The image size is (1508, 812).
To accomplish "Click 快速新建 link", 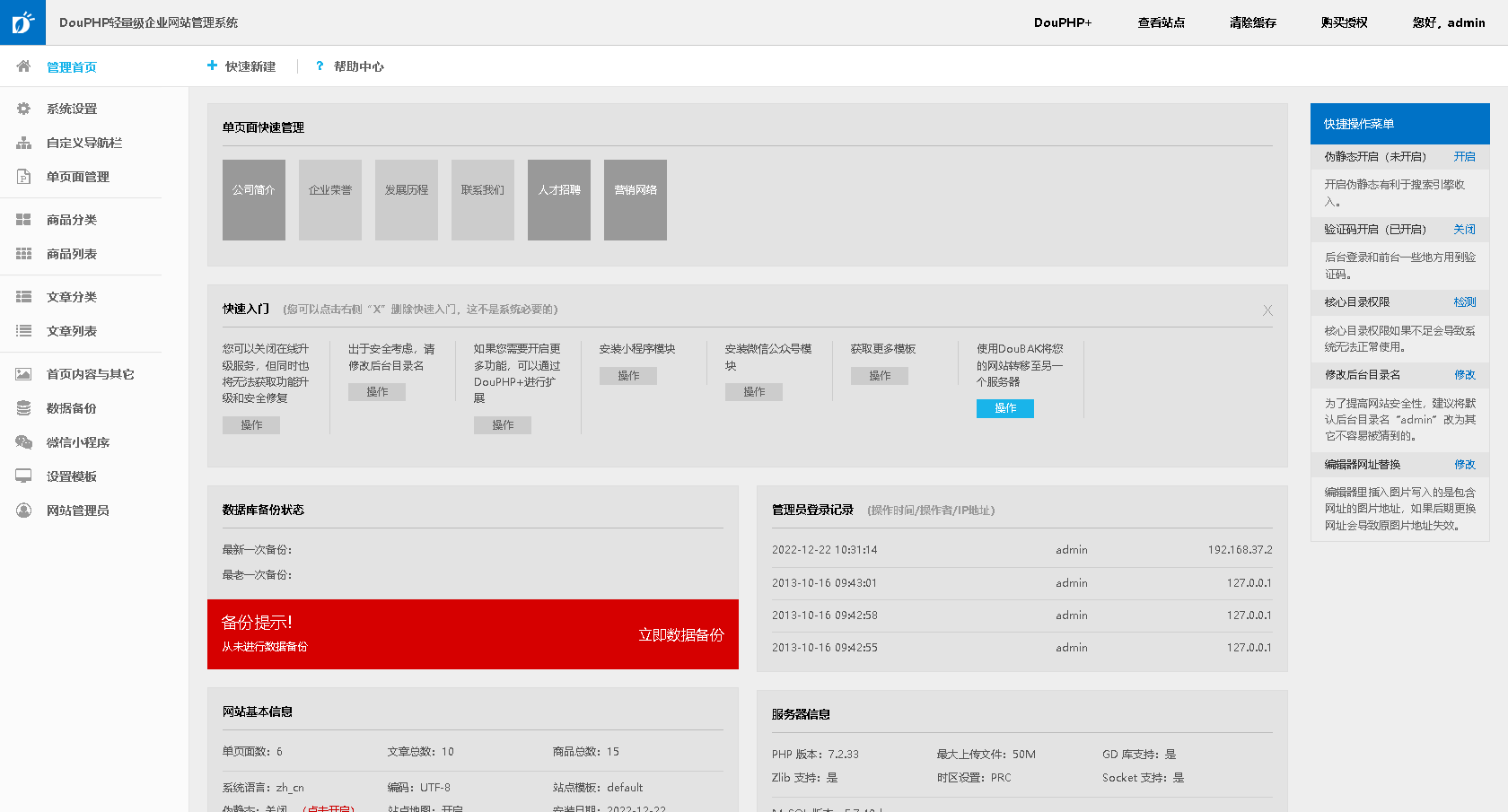I will click(x=250, y=66).
